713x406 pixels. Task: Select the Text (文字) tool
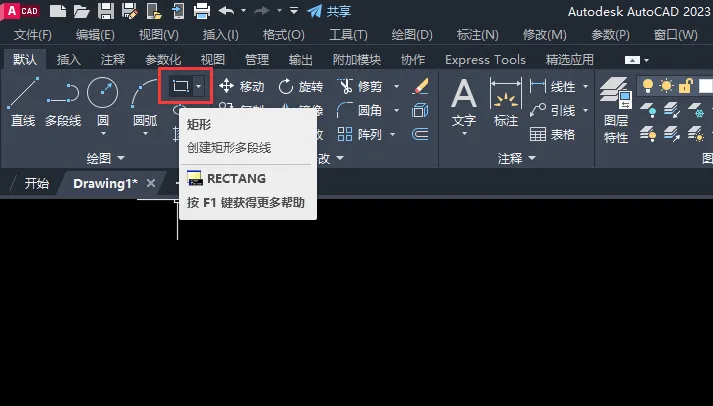coord(464,103)
